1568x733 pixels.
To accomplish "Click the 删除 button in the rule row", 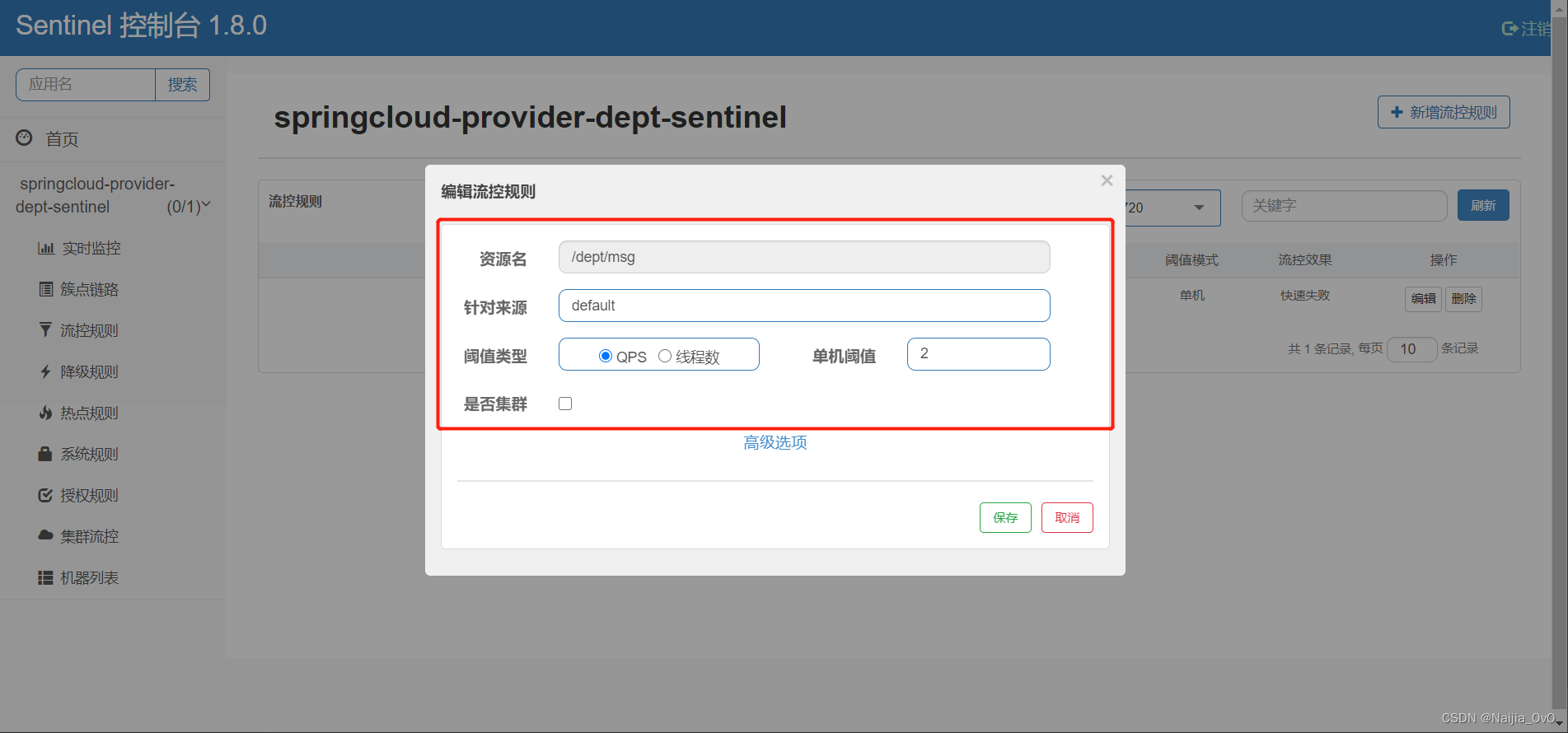I will 1463,298.
